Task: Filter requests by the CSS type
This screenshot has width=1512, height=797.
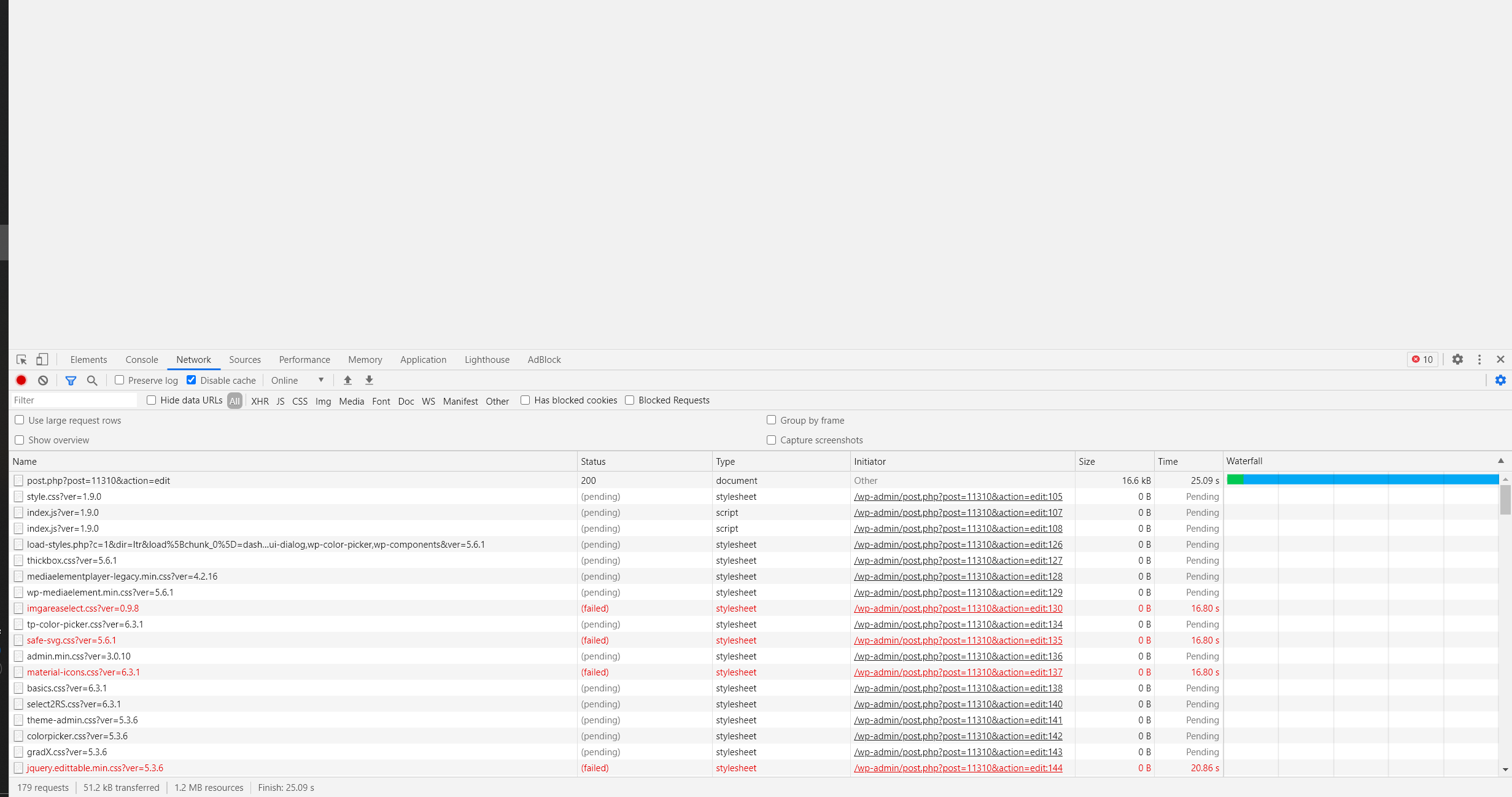Action: [300, 401]
